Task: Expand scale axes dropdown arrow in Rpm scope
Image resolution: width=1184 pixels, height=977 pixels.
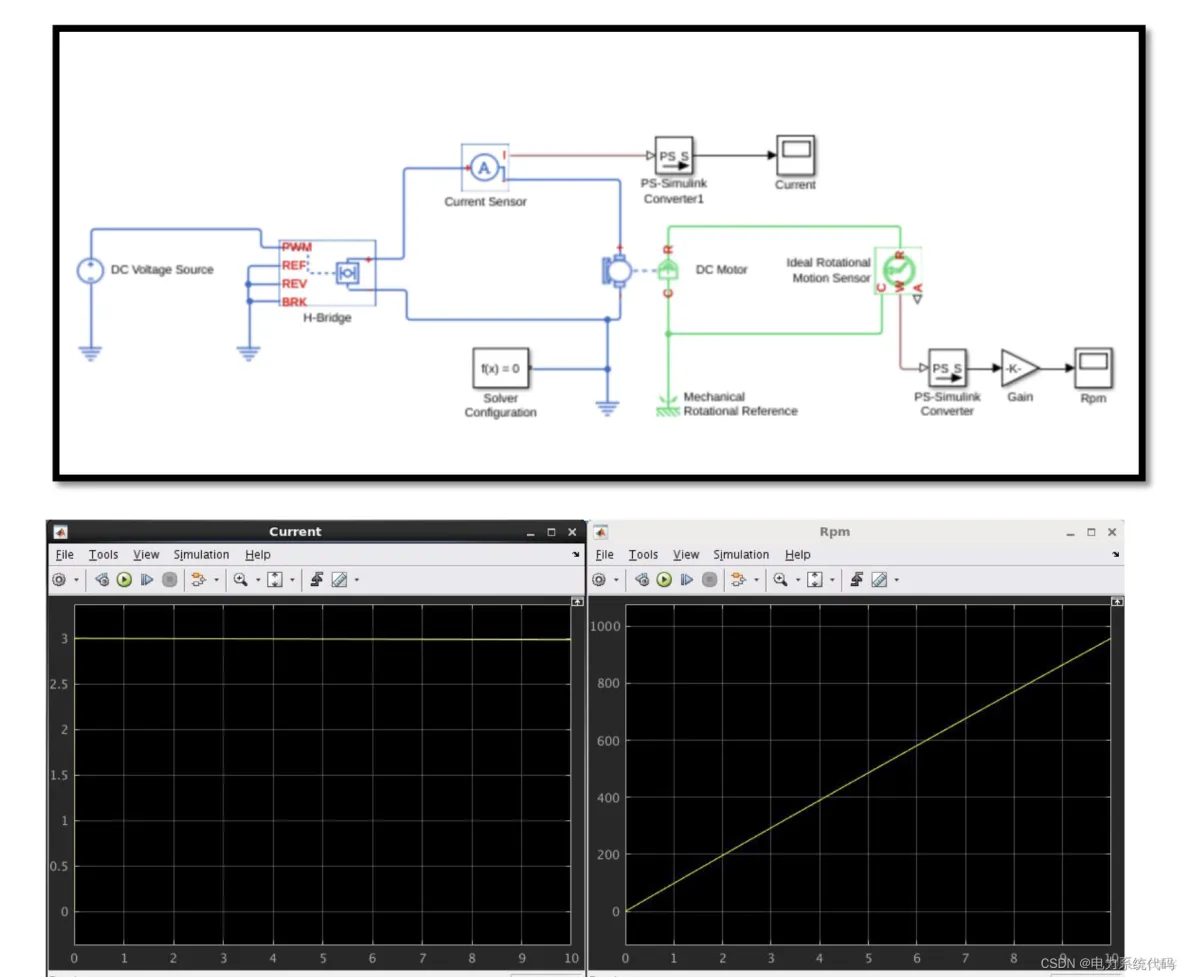Action: click(x=833, y=580)
